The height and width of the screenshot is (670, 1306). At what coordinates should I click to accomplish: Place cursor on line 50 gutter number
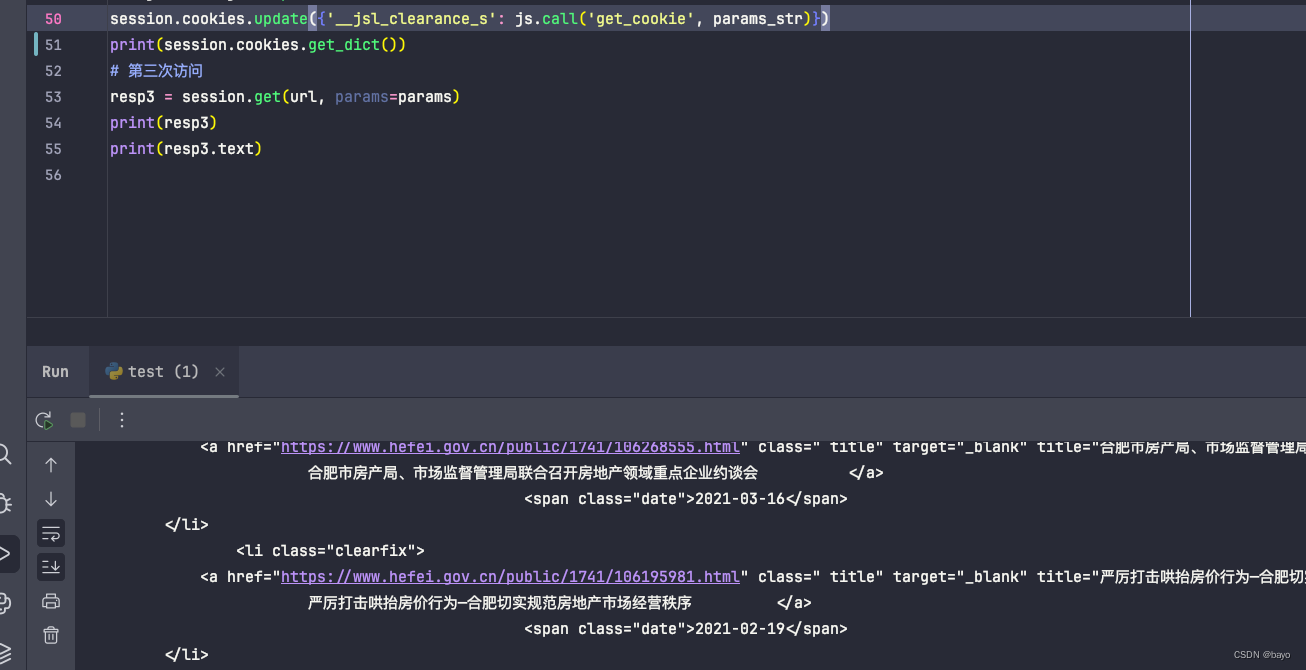pos(53,19)
